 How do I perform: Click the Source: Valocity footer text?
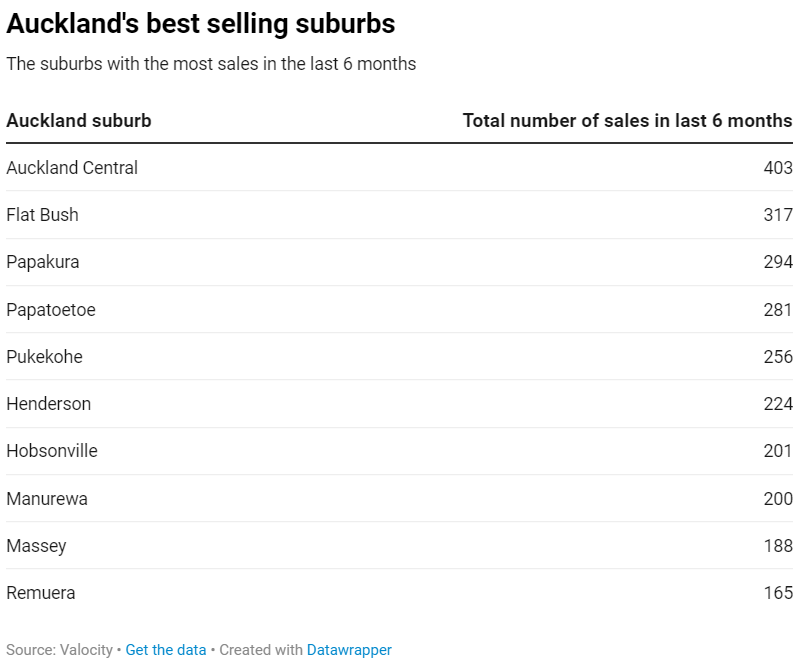pos(60,650)
